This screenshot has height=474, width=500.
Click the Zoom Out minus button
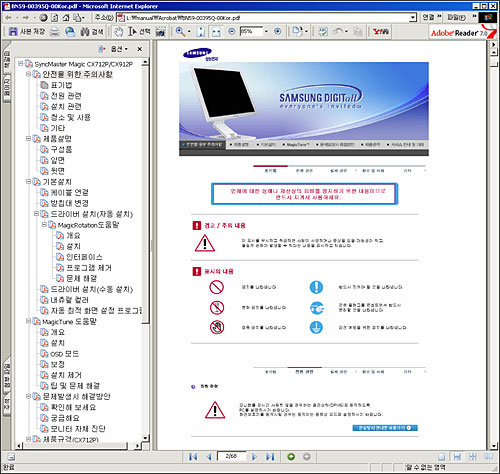[231, 31]
